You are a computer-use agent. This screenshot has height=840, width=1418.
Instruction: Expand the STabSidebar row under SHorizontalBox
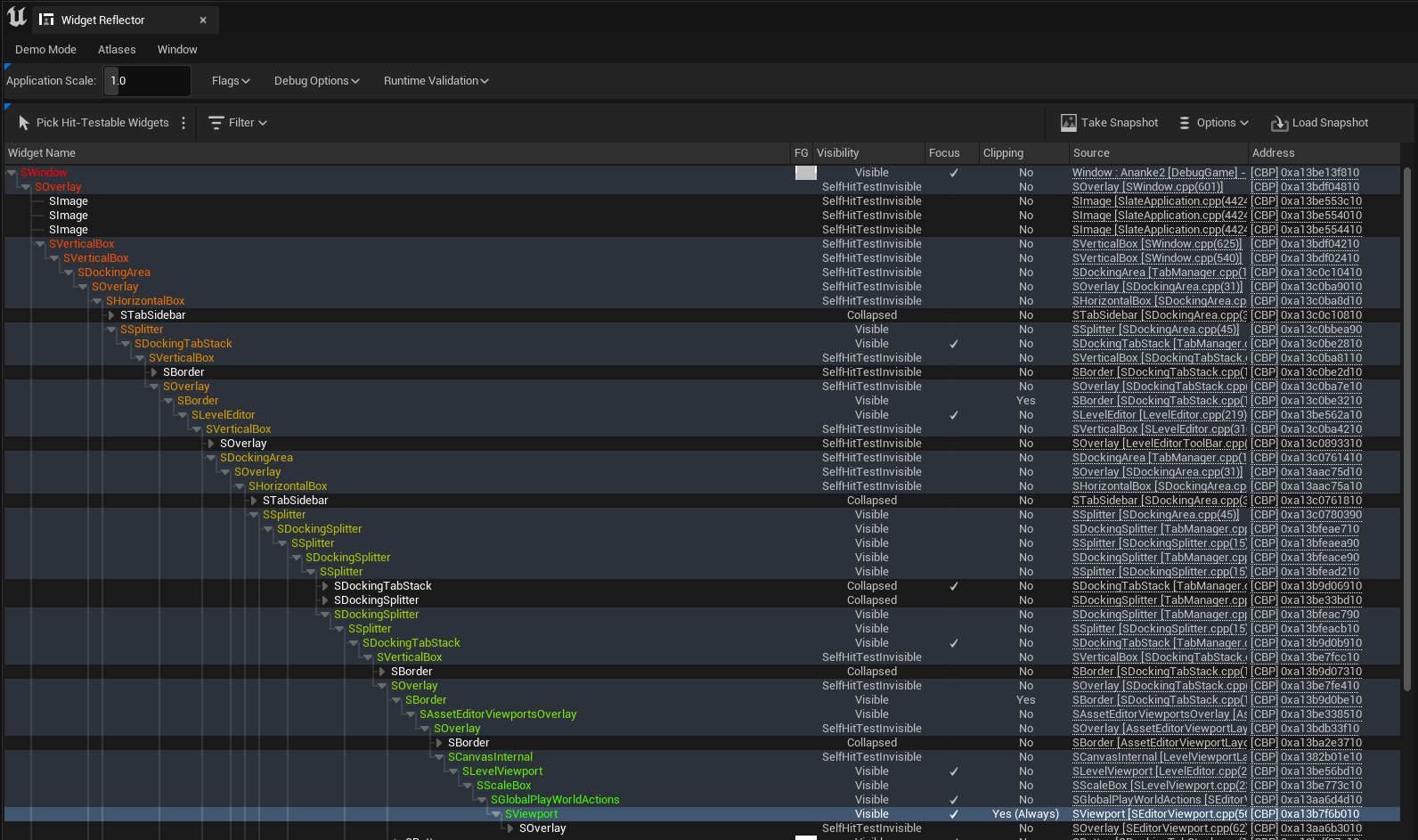[111, 315]
